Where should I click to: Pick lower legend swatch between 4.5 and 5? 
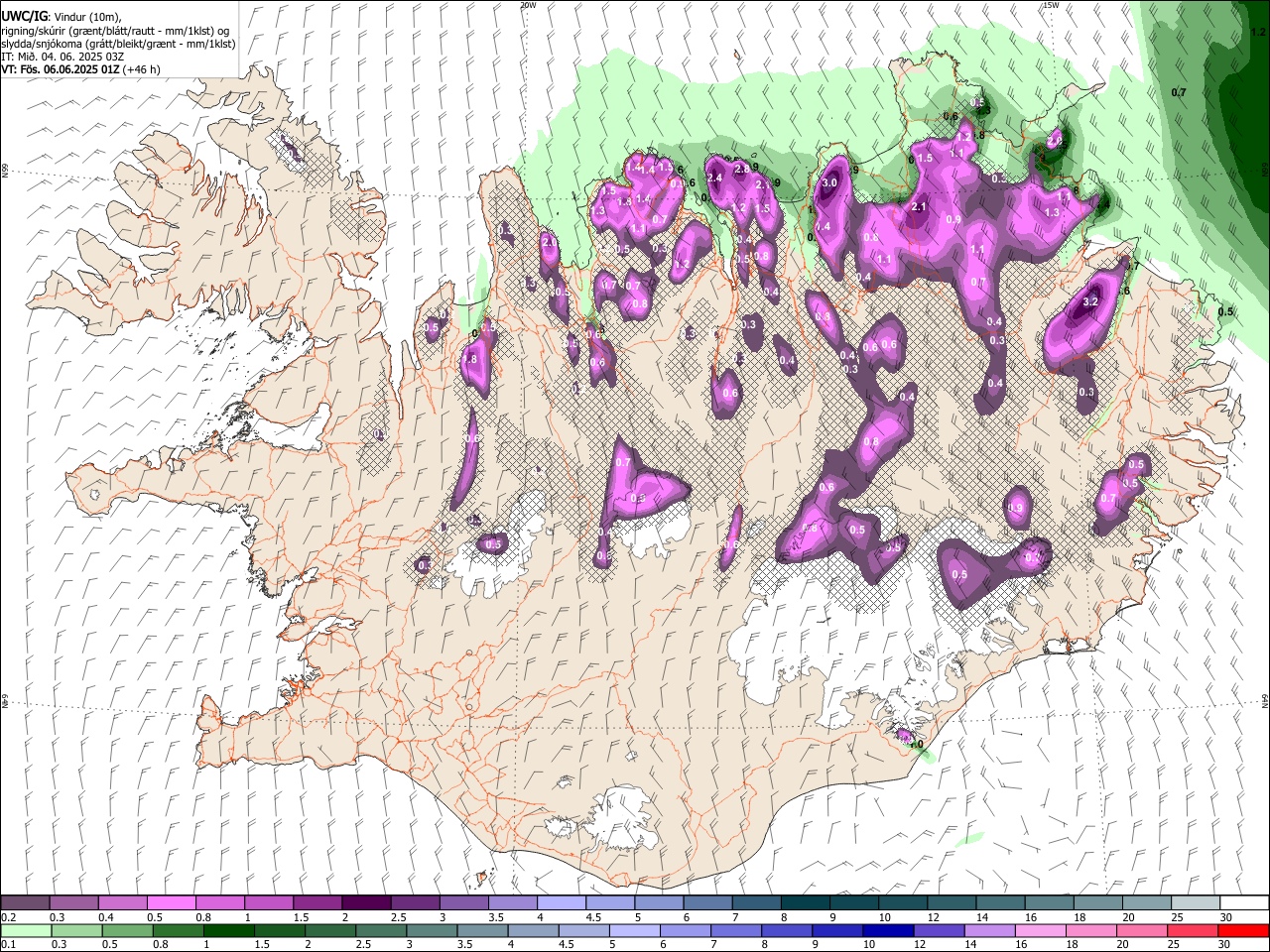(583, 930)
